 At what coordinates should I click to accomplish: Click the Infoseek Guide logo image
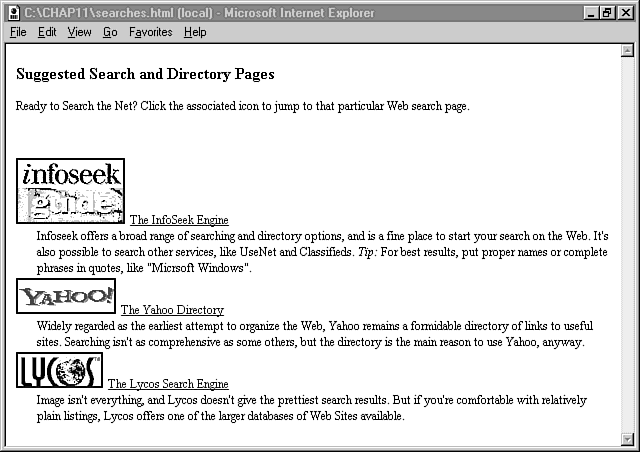coord(71,190)
